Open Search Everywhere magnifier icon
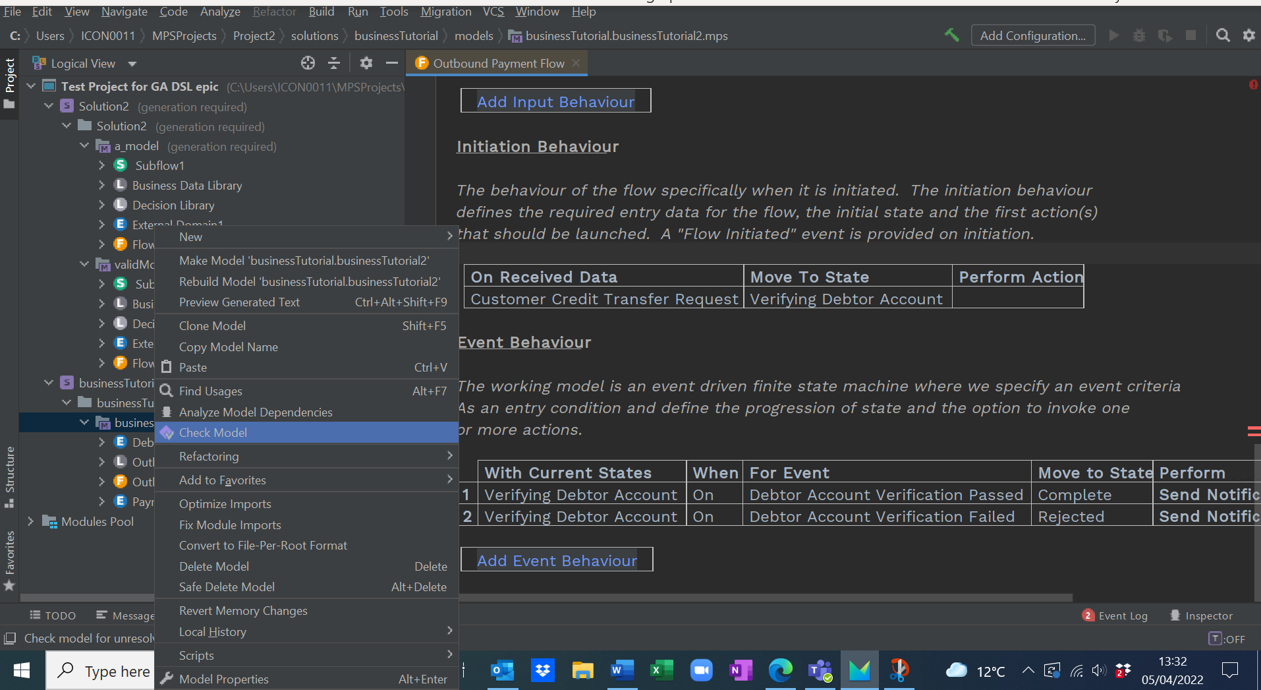The image size is (1261, 690). (1222, 35)
